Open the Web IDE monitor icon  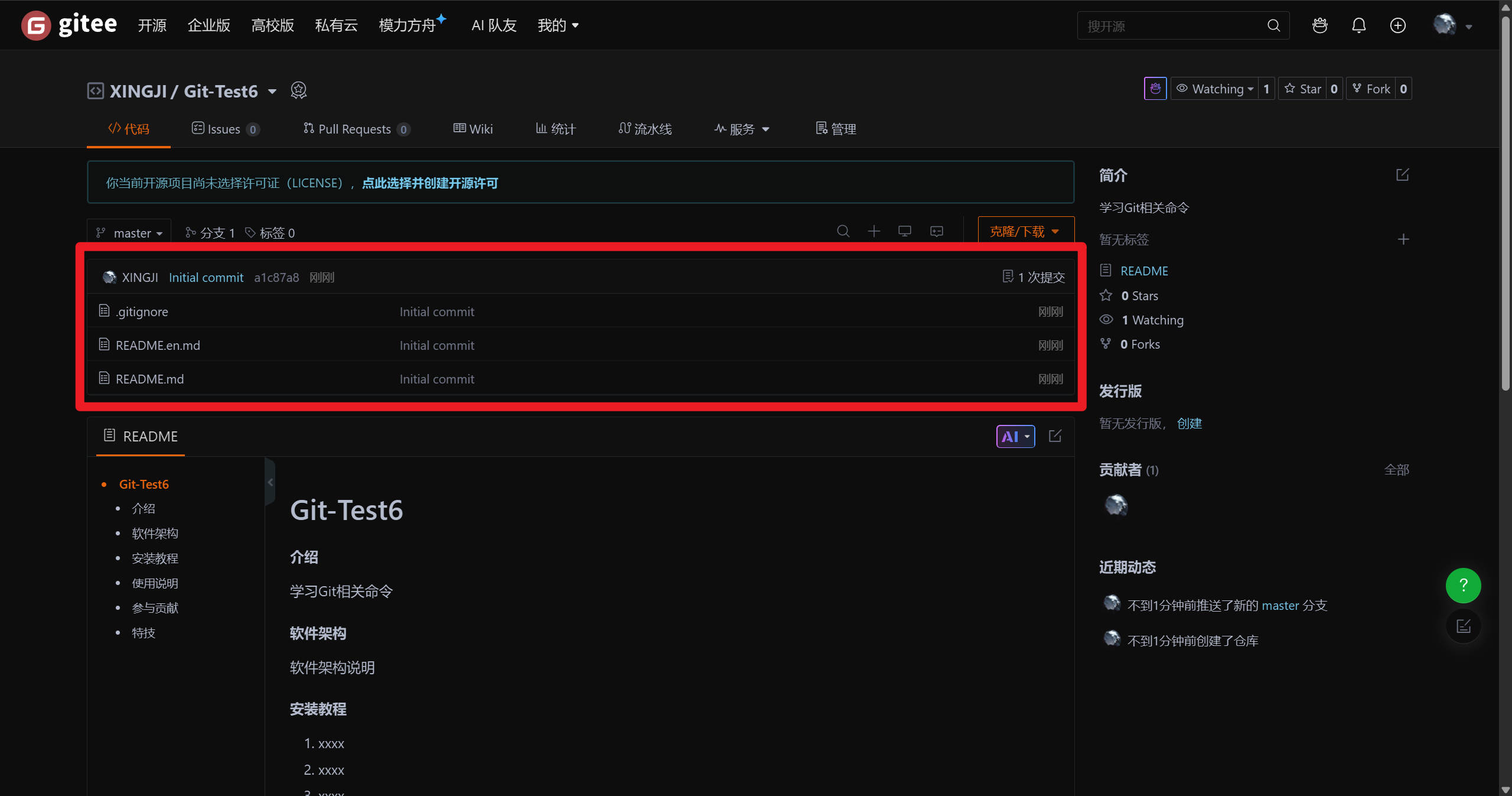point(904,231)
